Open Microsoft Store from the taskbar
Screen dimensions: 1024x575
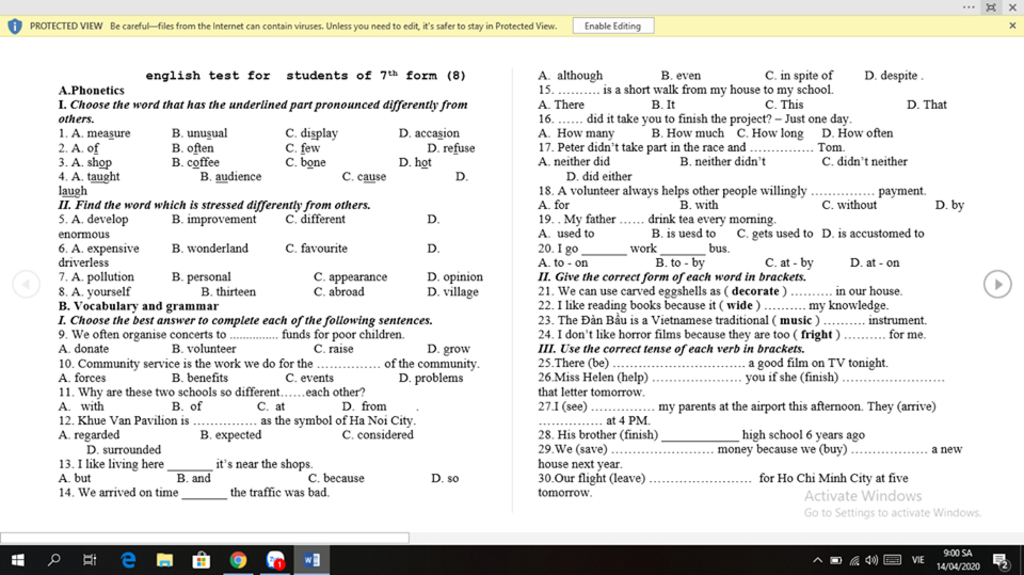click(x=201, y=560)
